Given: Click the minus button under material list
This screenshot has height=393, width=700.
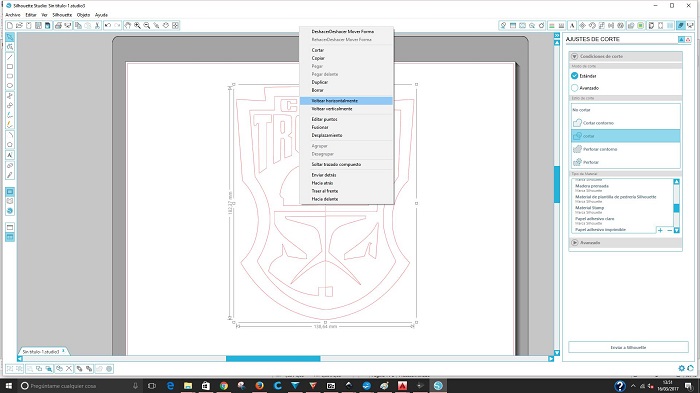Looking at the screenshot, I should pos(669,230).
